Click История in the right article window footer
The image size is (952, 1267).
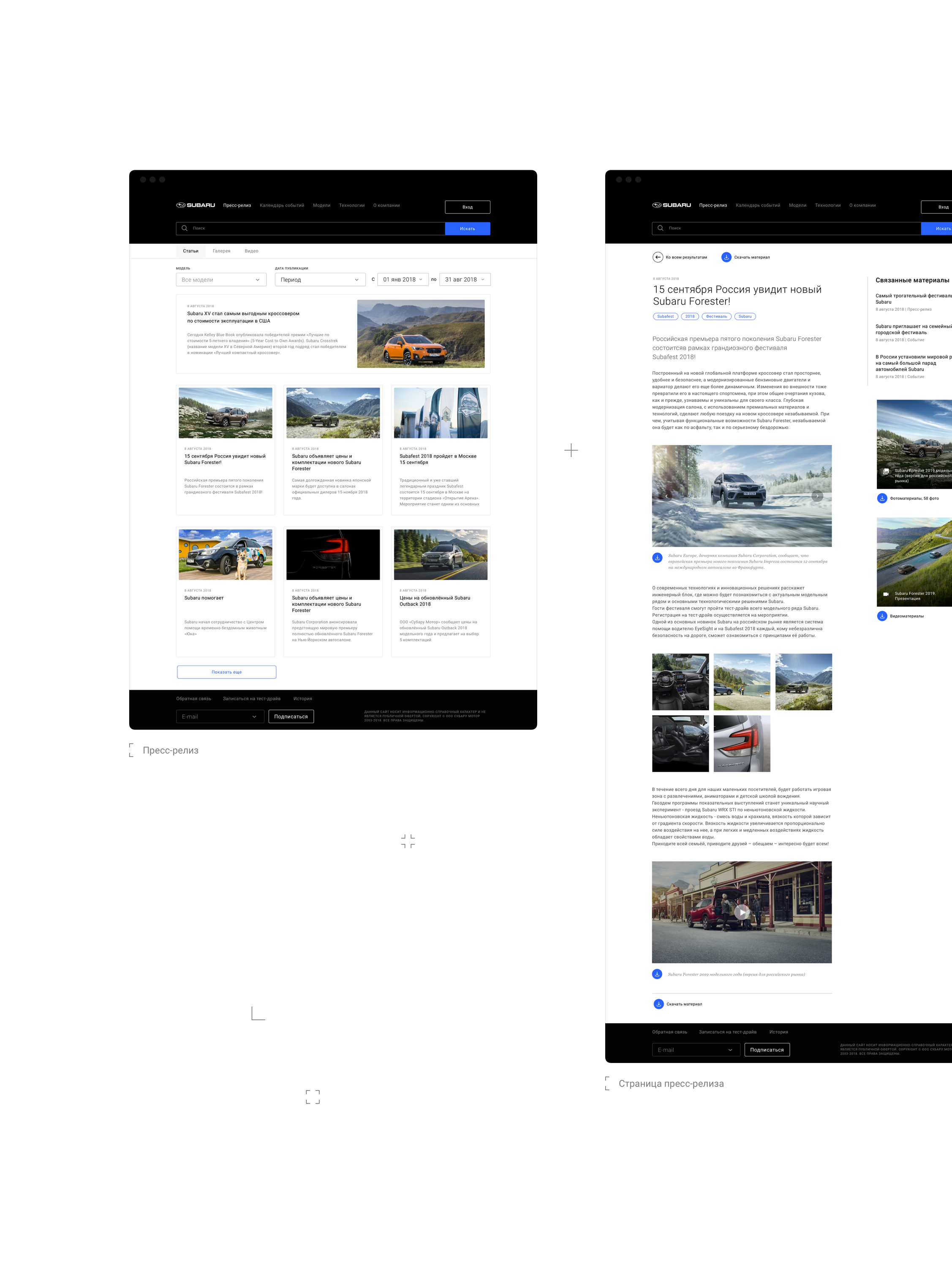pos(778,1032)
